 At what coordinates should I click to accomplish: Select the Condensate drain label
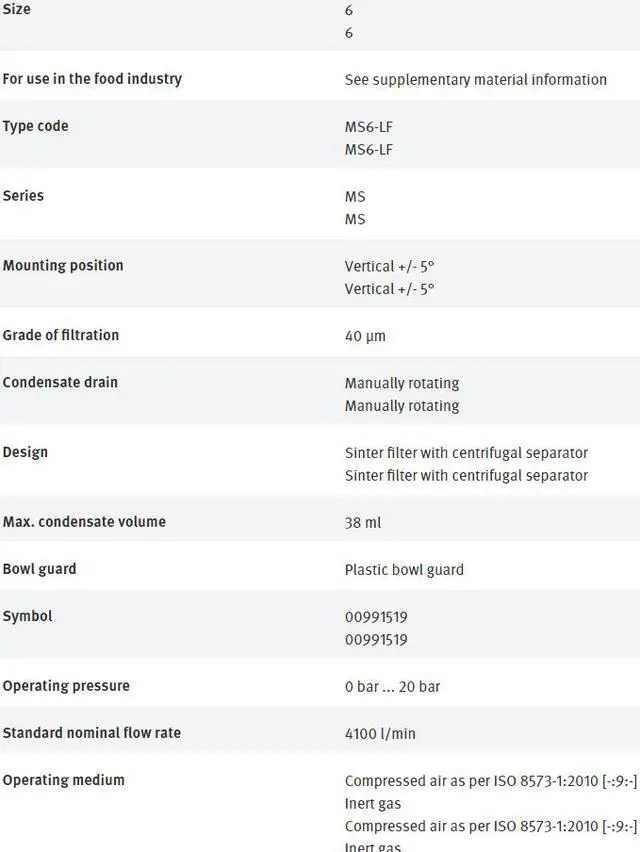pyautogui.click(x=60, y=382)
